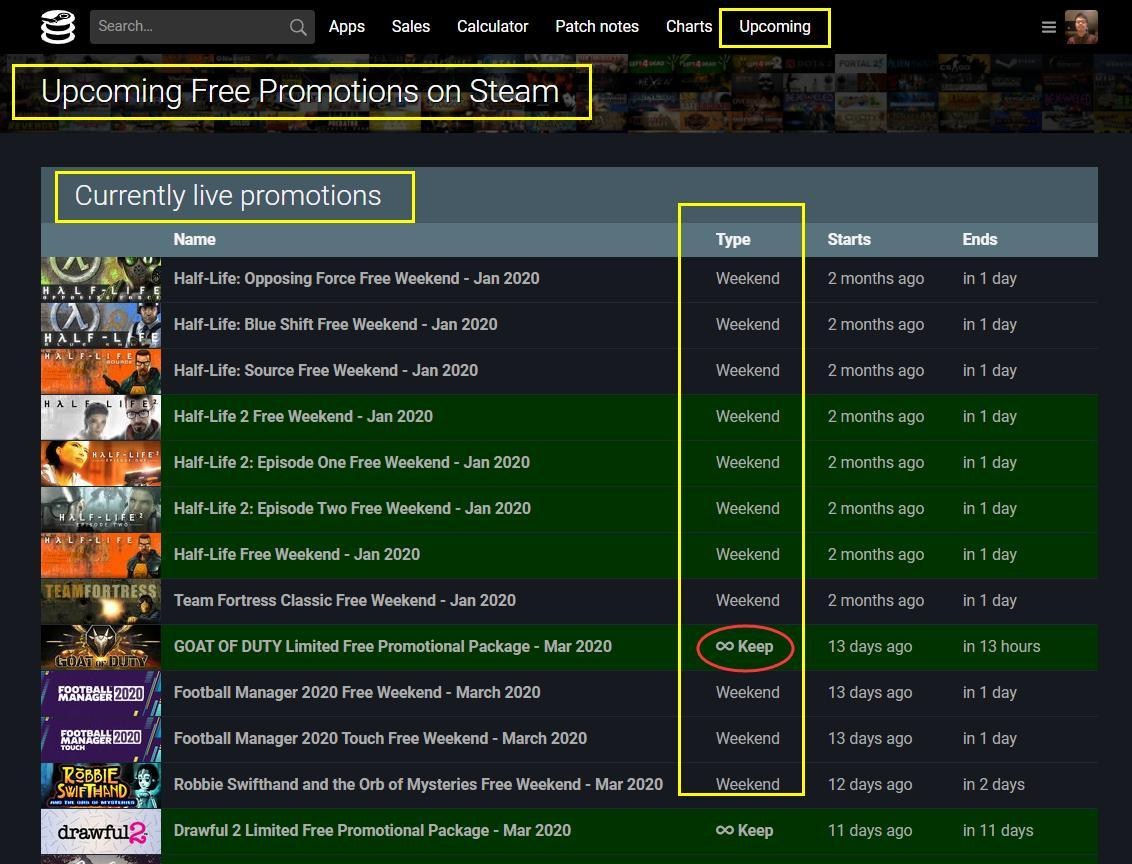This screenshot has width=1132, height=864.
Task: Click '12 days ago' start time
Action: [x=870, y=785]
